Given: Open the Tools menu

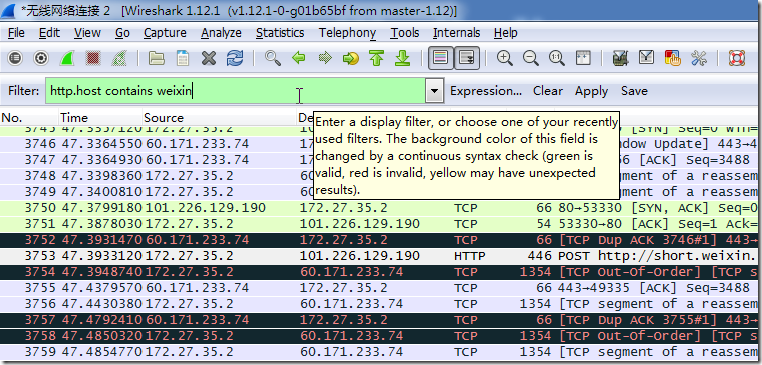Looking at the screenshot, I should coord(405,33).
